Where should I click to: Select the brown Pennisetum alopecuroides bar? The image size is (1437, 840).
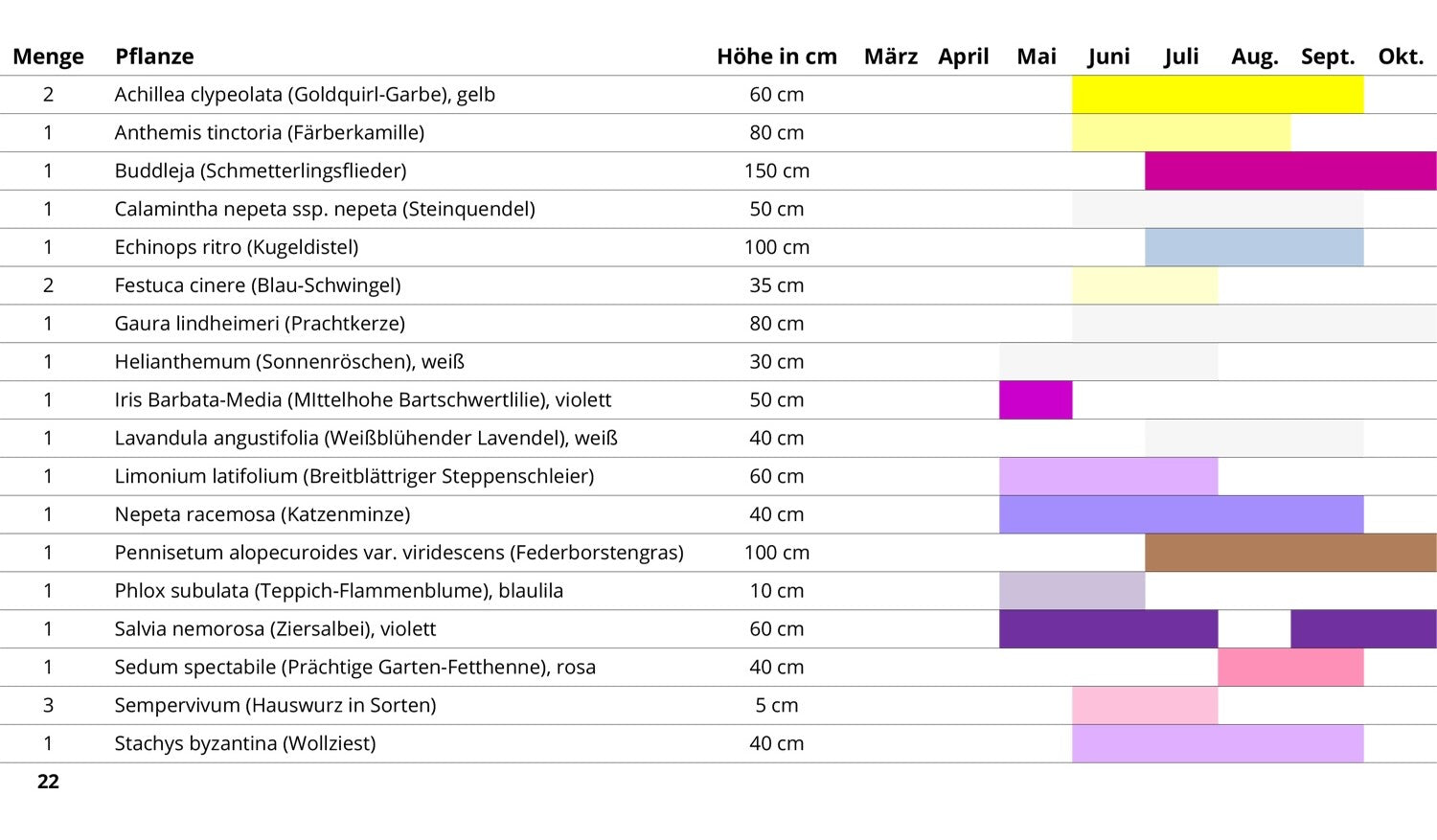pyautogui.click(x=1289, y=553)
